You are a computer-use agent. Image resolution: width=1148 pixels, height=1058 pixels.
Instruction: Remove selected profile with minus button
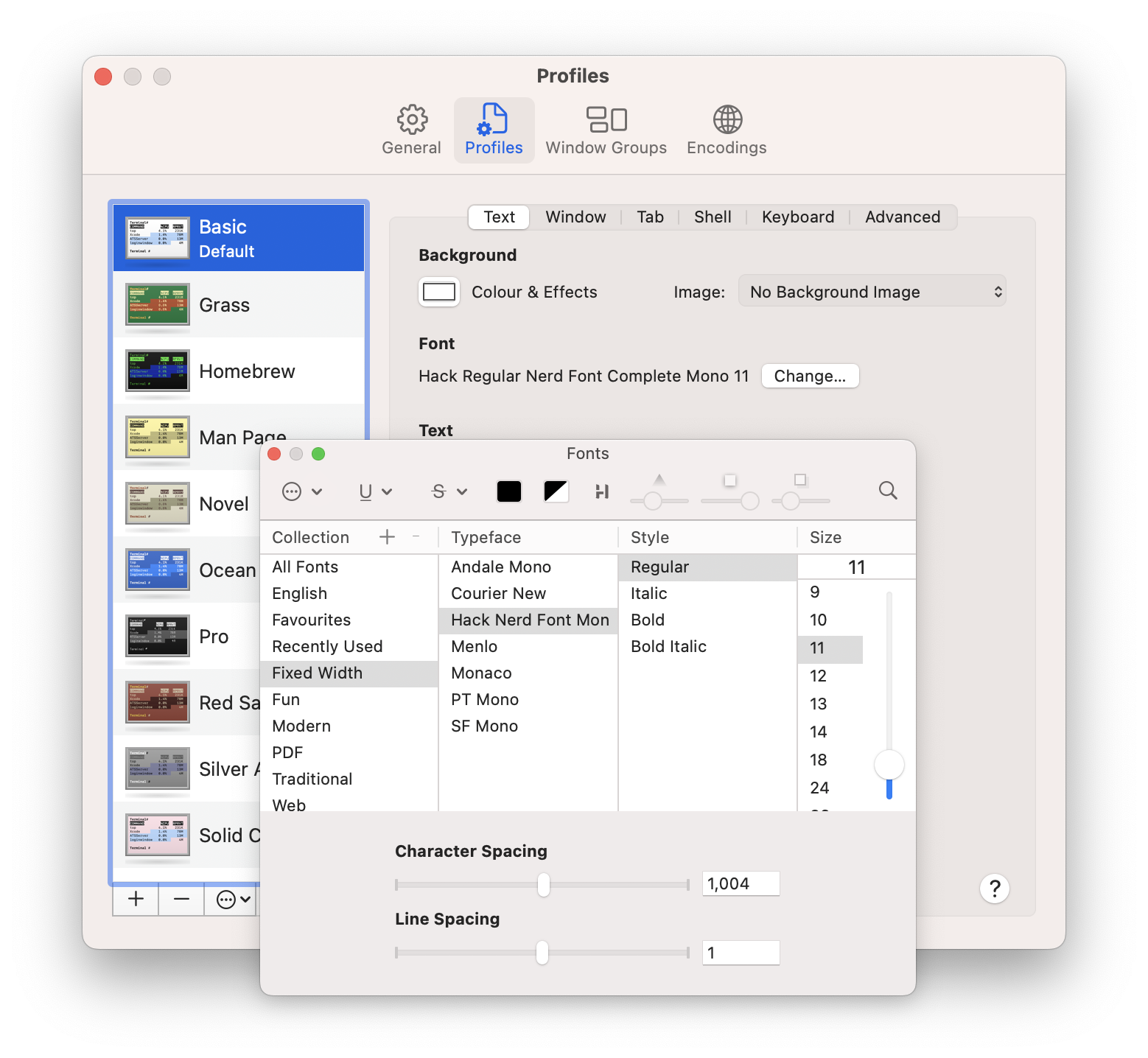[x=181, y=900]
